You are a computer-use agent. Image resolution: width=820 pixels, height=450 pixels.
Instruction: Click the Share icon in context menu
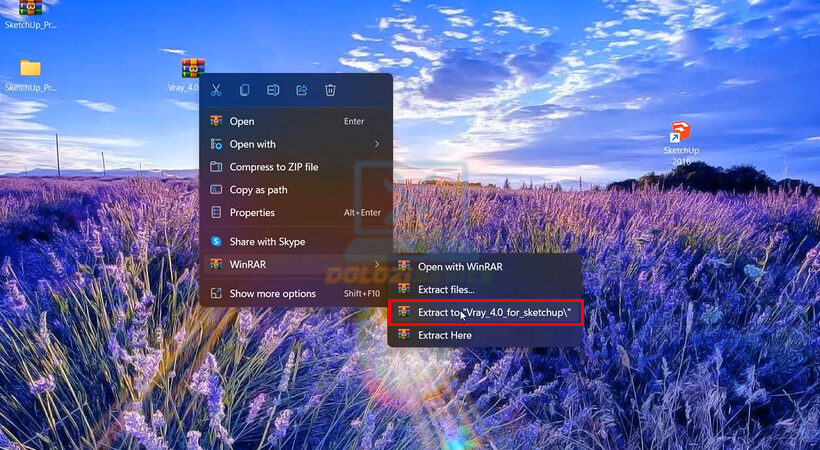tap(302, 90)
